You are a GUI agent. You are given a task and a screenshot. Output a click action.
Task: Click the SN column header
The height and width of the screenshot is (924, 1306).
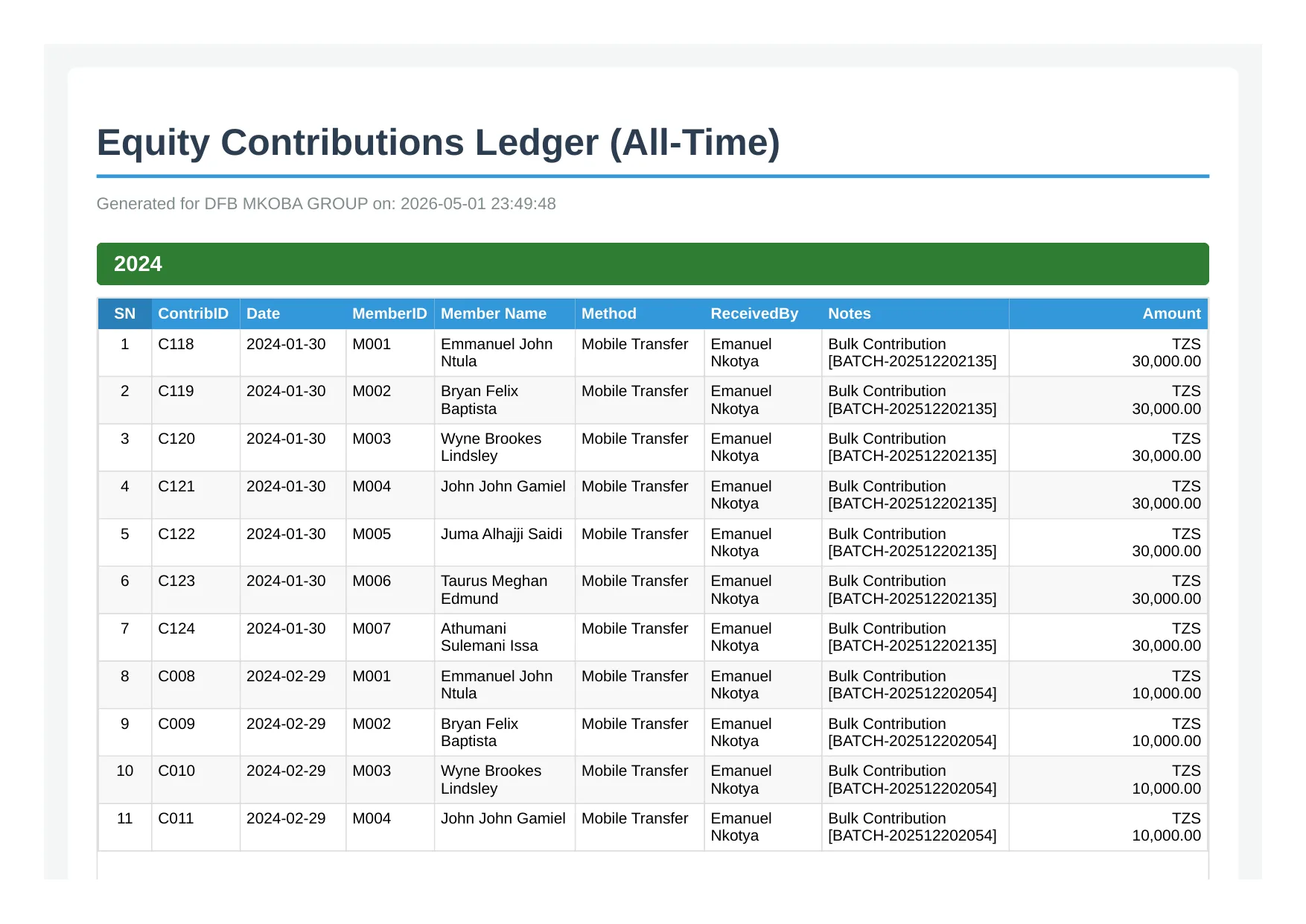(124, 313)
